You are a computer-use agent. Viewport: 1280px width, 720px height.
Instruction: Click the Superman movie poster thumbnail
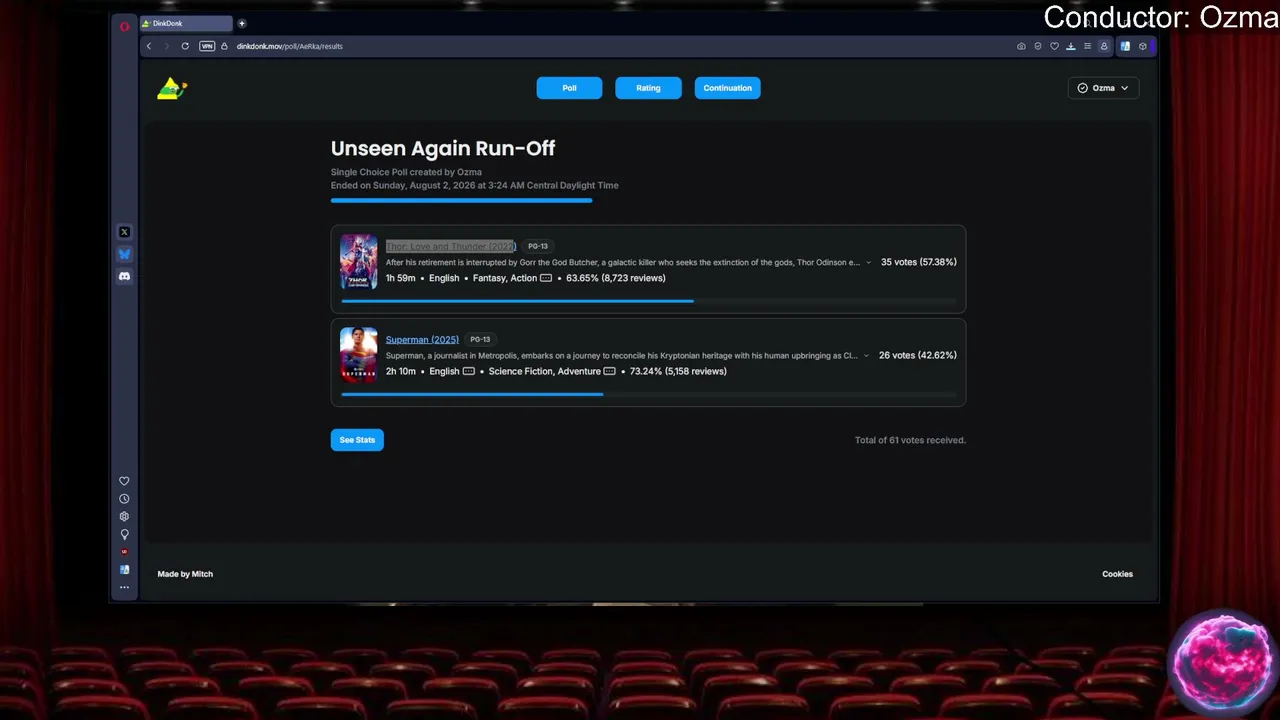[359, 355]
